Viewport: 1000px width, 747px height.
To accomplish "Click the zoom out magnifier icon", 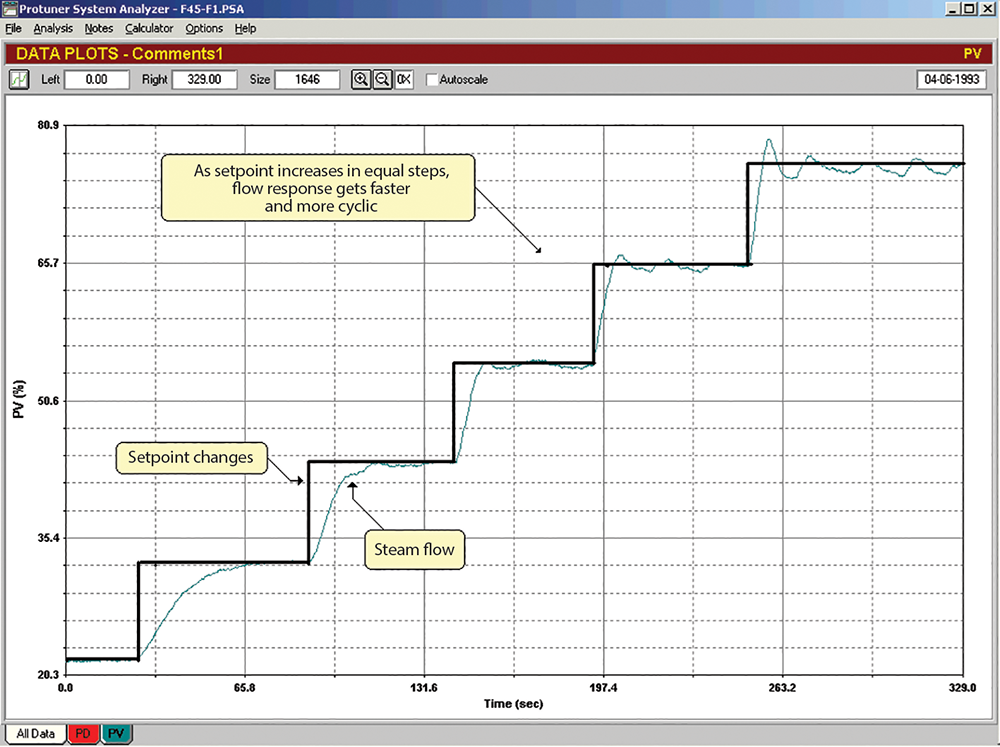I will (382, 79).
